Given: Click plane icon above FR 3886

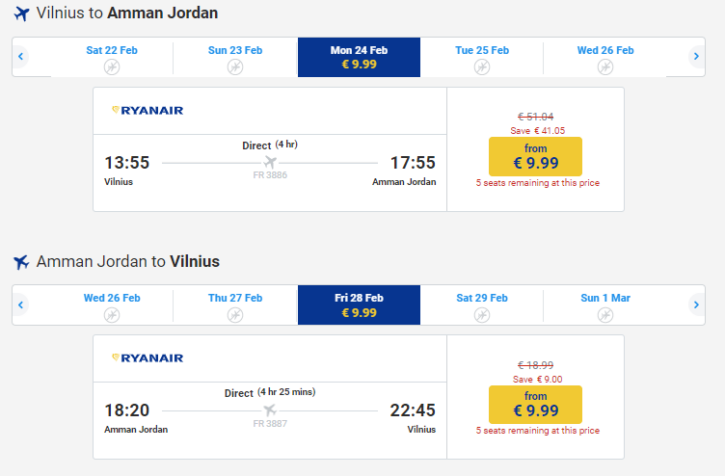Looking at the screenshot, I should [x=270, y=162].
